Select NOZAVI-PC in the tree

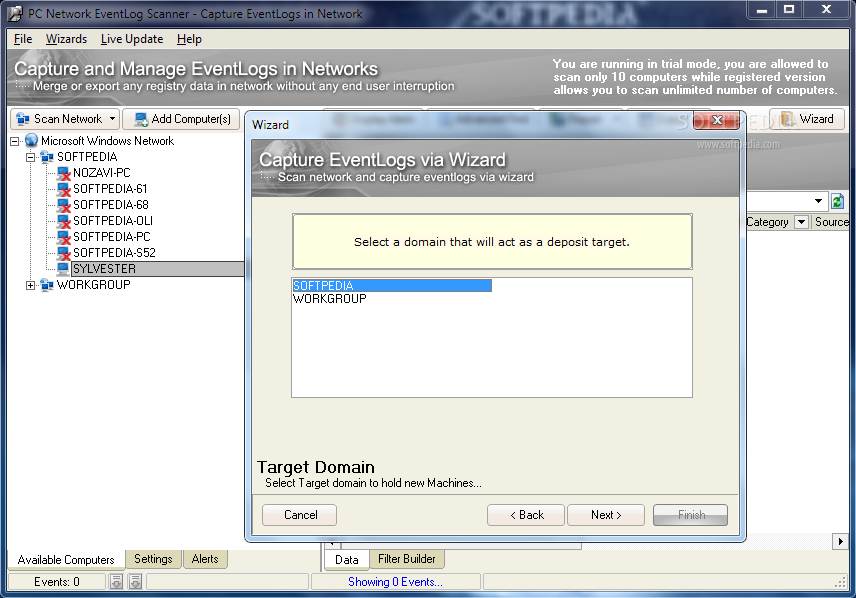point(102,173)
